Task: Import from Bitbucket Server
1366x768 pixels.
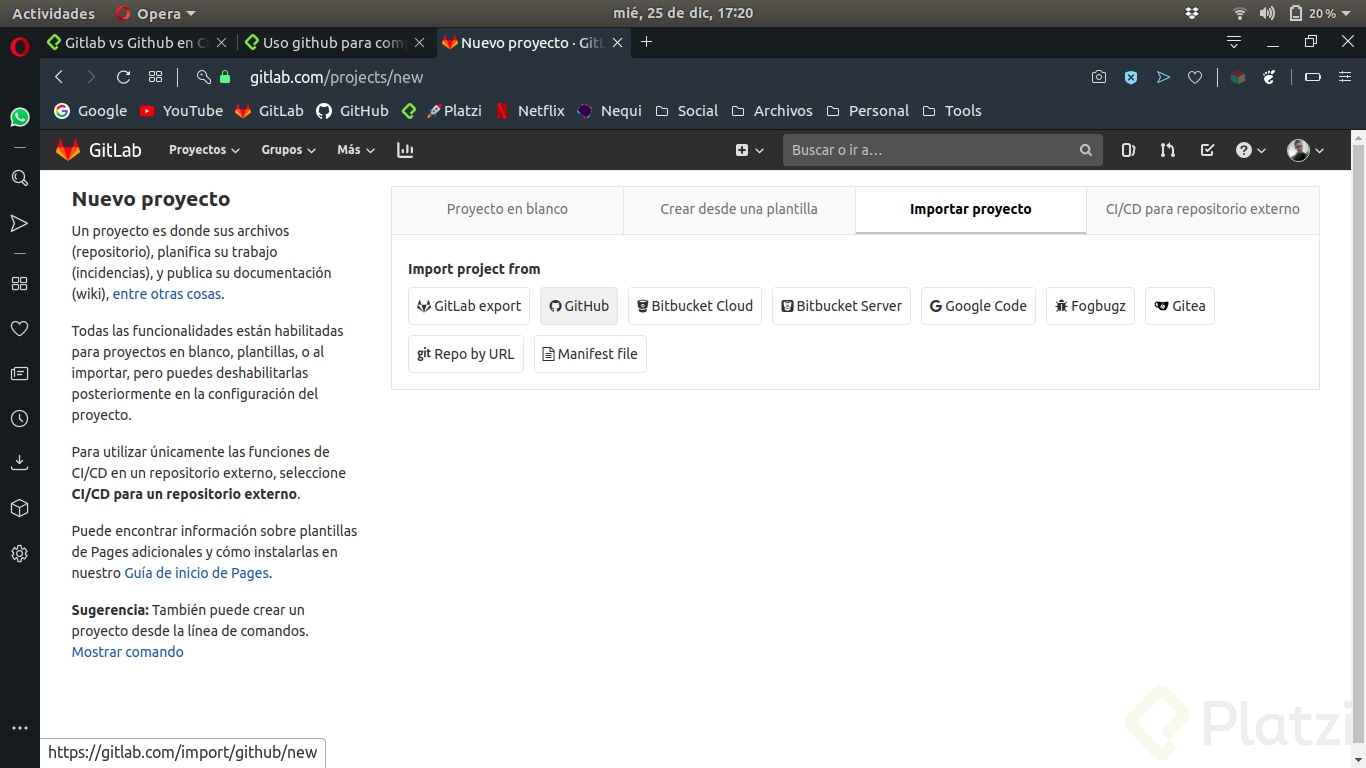Action: [841, 306]
